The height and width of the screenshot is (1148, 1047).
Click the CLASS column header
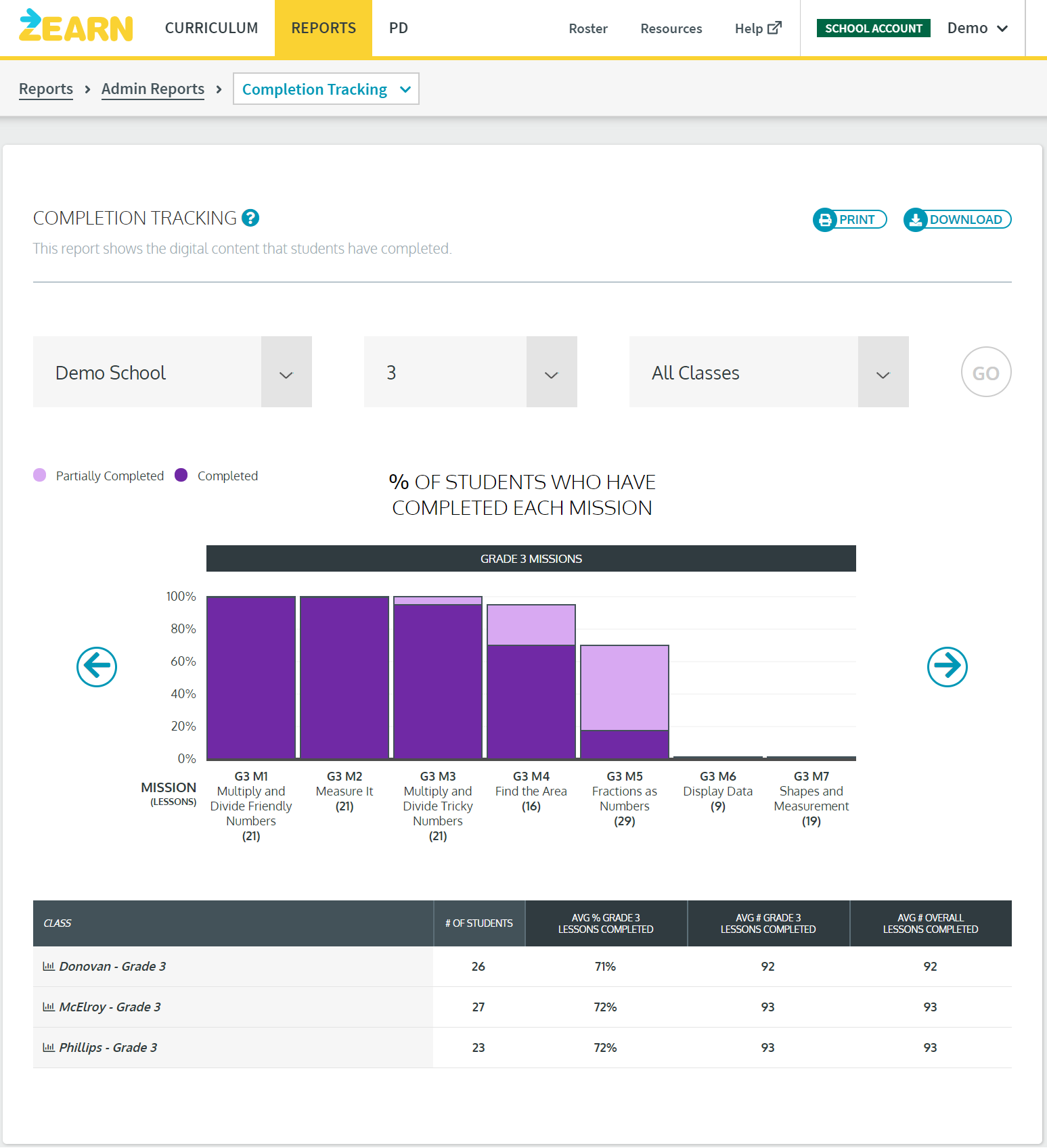click(233, 923)
